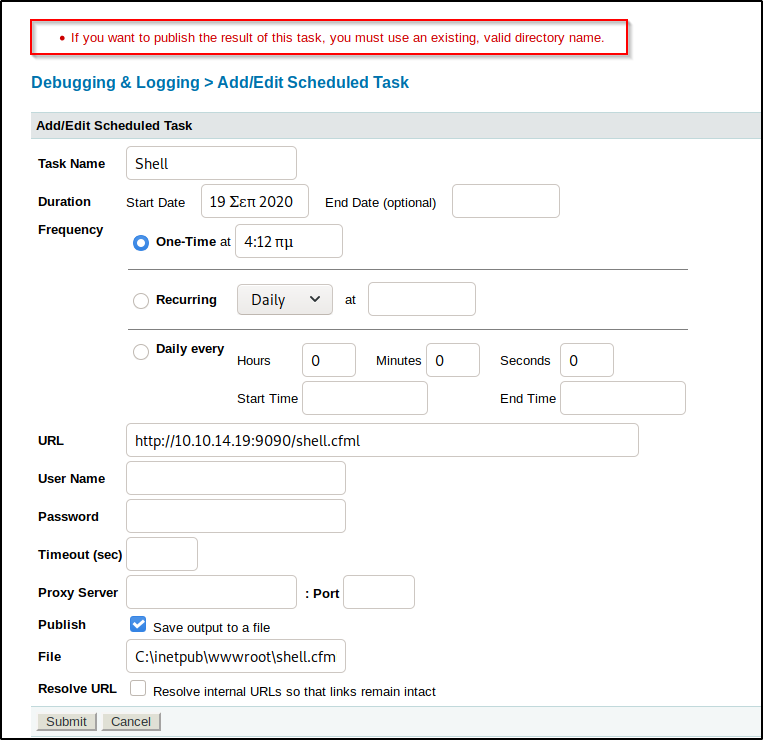This screenshot has height=740, width=763.
Task: Click the proxy Port field
Action: [379, 592]
